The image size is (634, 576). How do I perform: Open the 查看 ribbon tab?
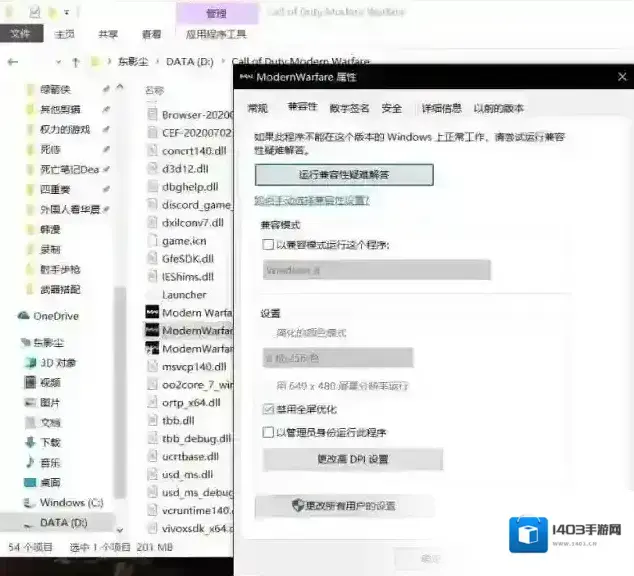point(152,34)
